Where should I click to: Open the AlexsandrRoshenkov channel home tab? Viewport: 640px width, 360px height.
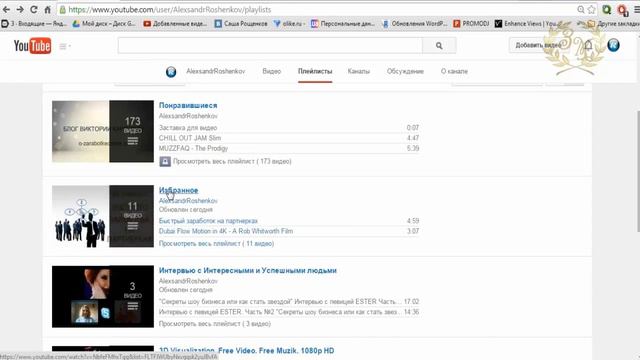pyautogui.click(x=216, y=71)
